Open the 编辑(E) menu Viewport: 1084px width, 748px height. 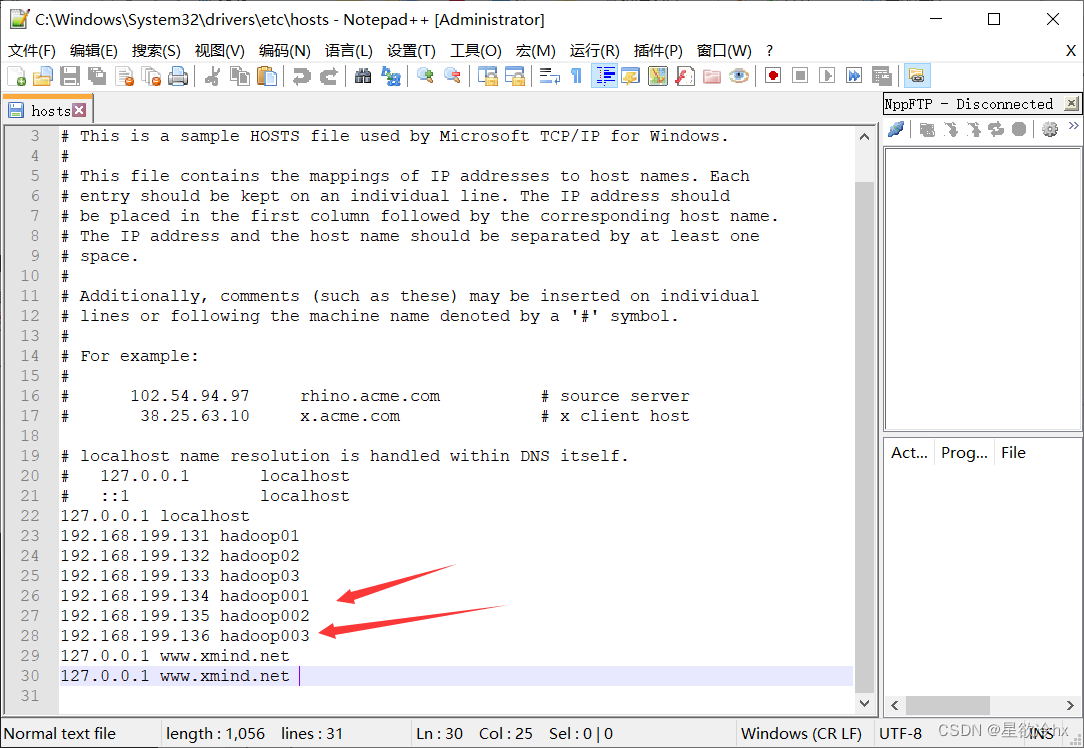pyautogui.click(x=94, y=50)
